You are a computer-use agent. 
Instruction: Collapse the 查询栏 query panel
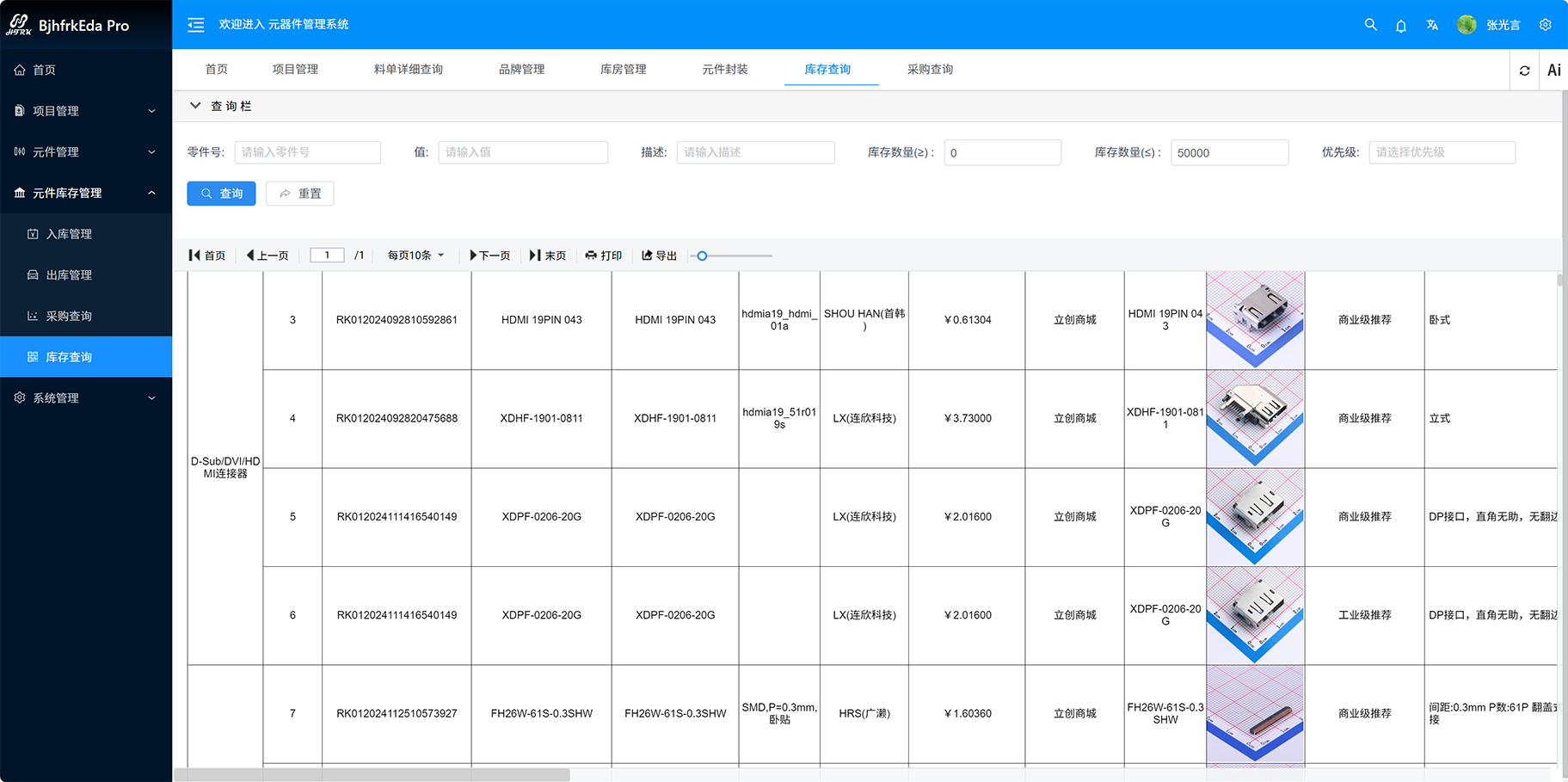click(195, 106)
